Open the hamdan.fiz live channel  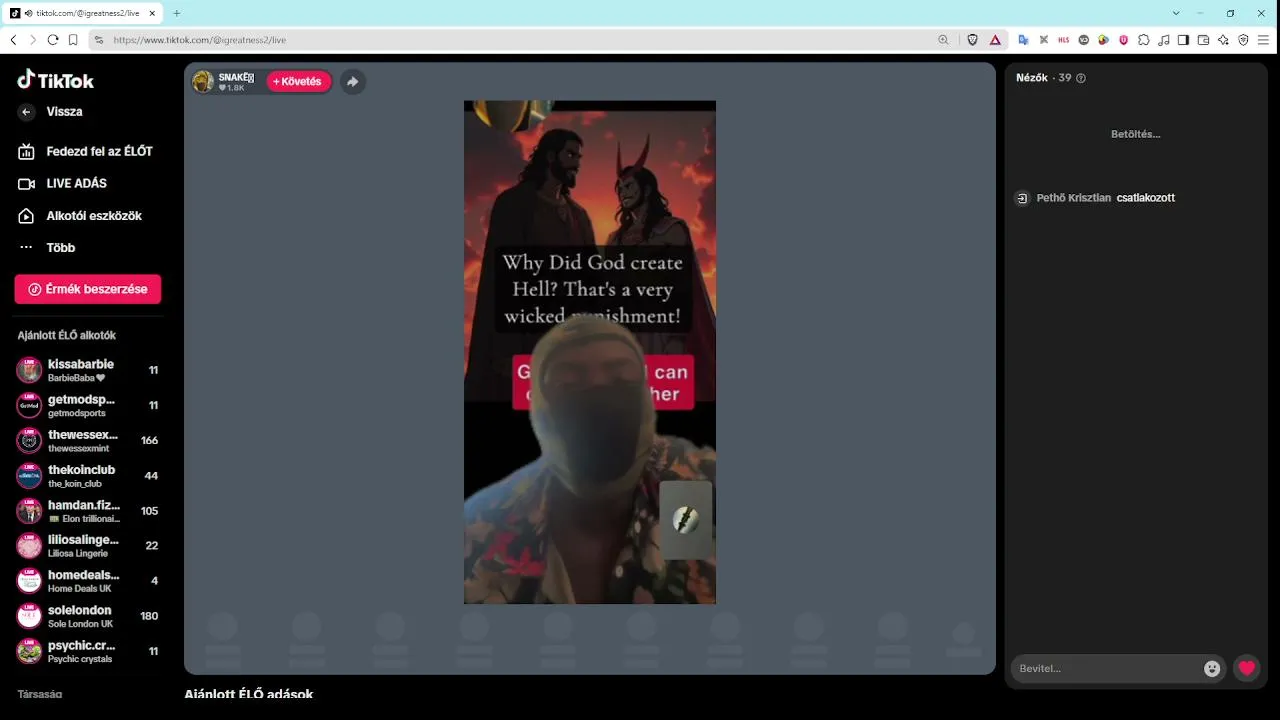88,511
